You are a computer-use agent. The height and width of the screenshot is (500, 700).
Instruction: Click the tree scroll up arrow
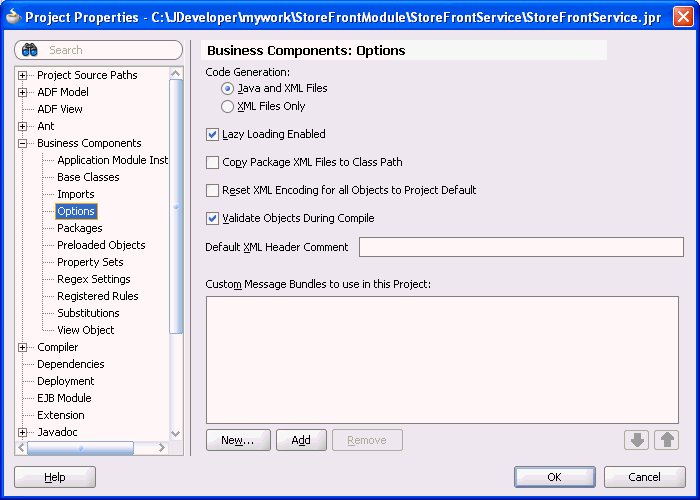[x=176, y=73]
